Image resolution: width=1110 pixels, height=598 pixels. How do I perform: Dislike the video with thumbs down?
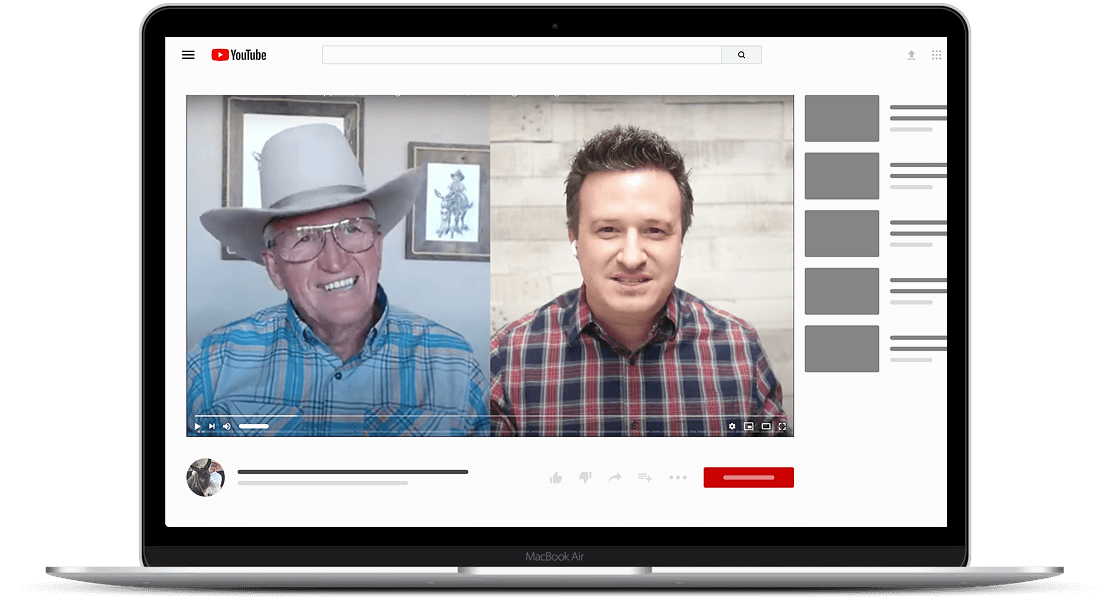pyautogui.click(x=585, y=478)
